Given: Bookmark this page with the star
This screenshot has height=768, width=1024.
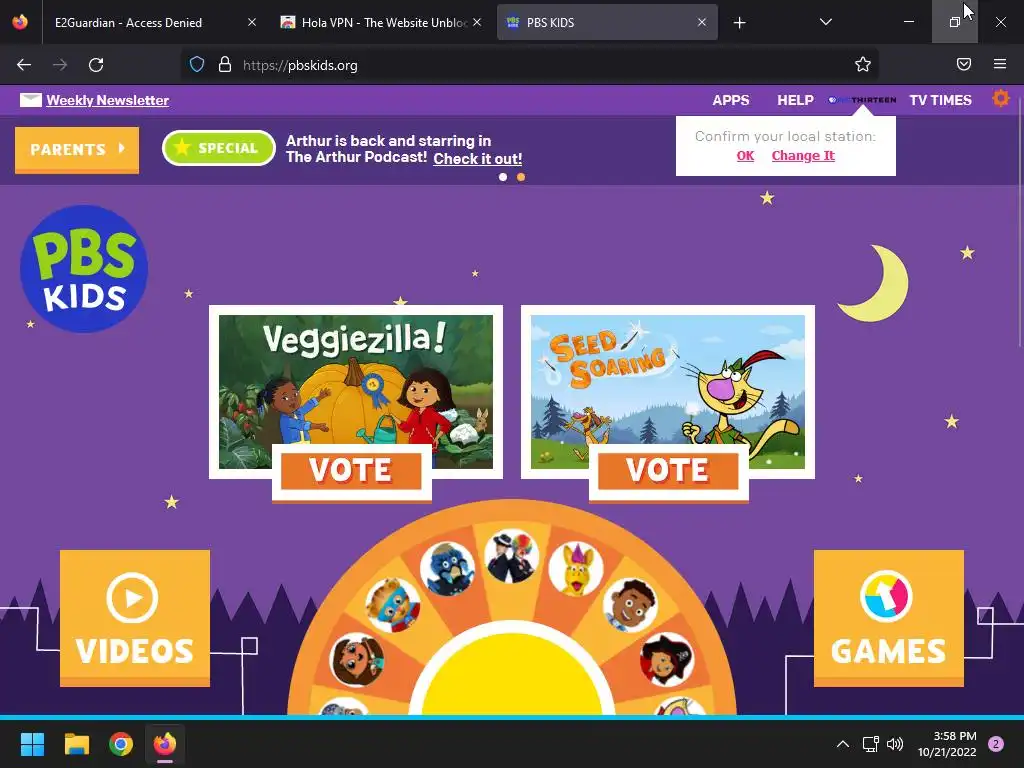Looking at the screenshot, I should point(863,64).
